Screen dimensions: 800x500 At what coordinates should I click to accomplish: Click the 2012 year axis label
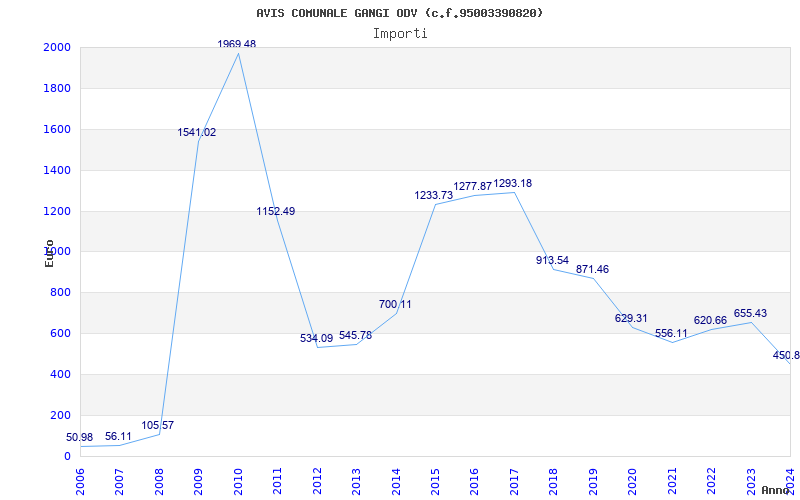317,482
